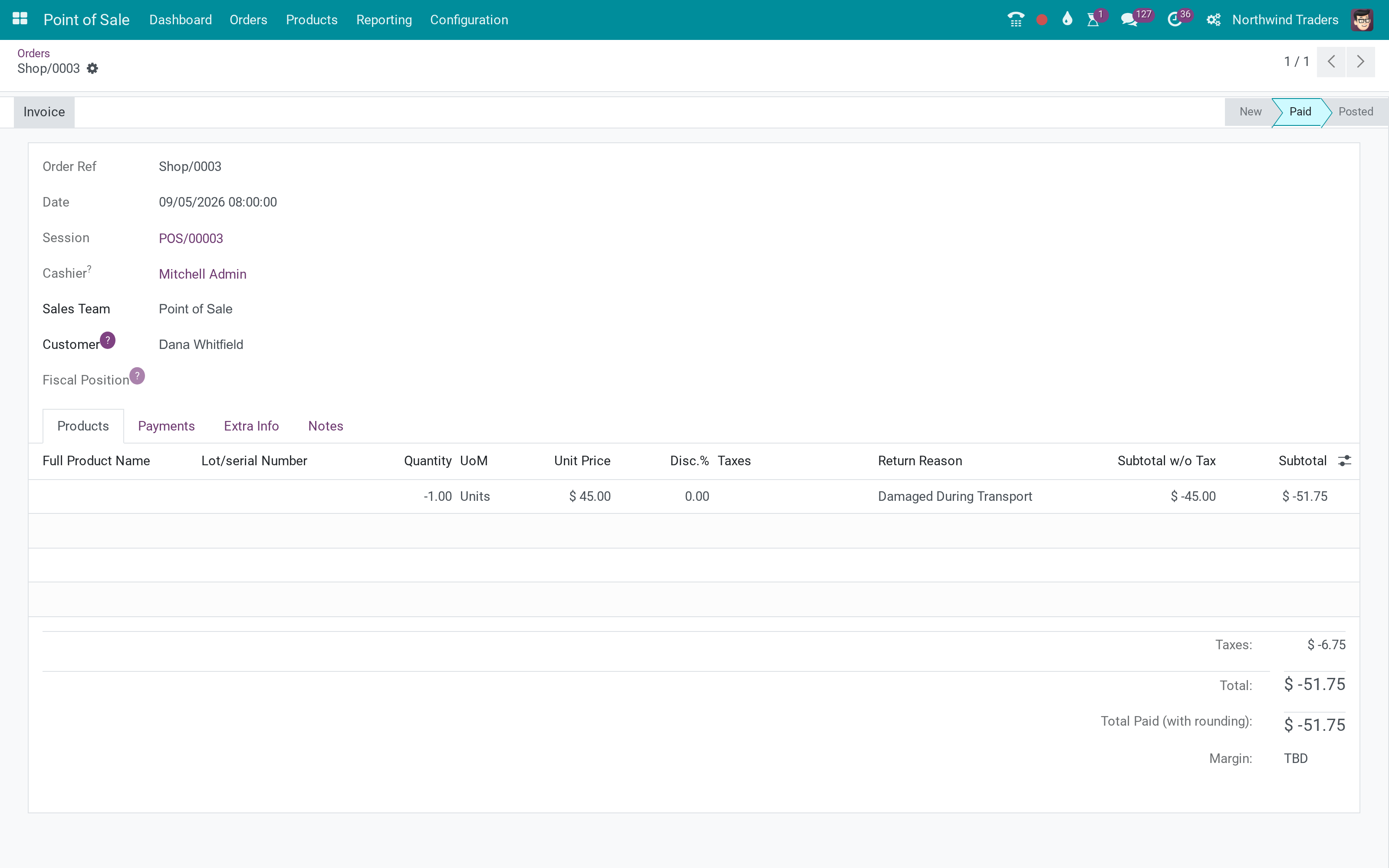Image resolution: width=1389 pixels, height=868 pixels.
Task: Show Customer field help tooltip
Action: [x=107, y=340]
